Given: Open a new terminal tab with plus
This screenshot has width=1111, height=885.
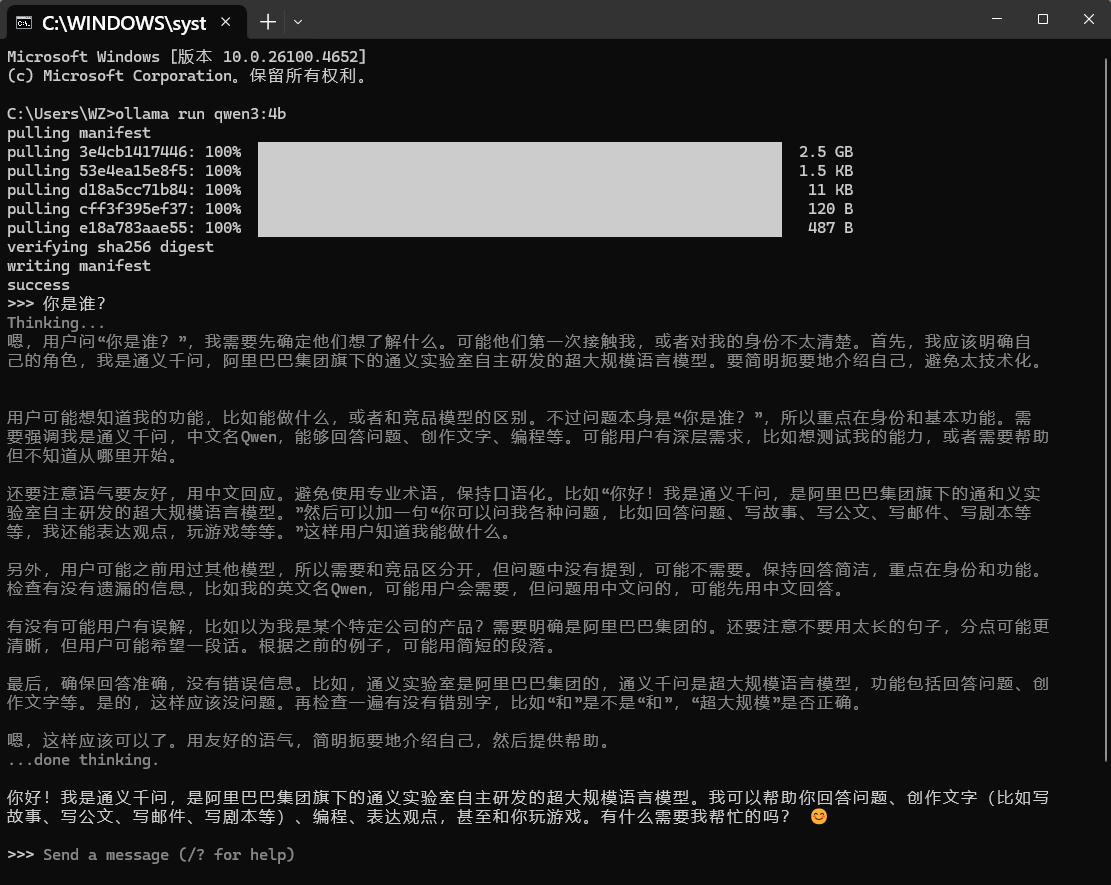Looking at the screenshot, I should point(268,22).
